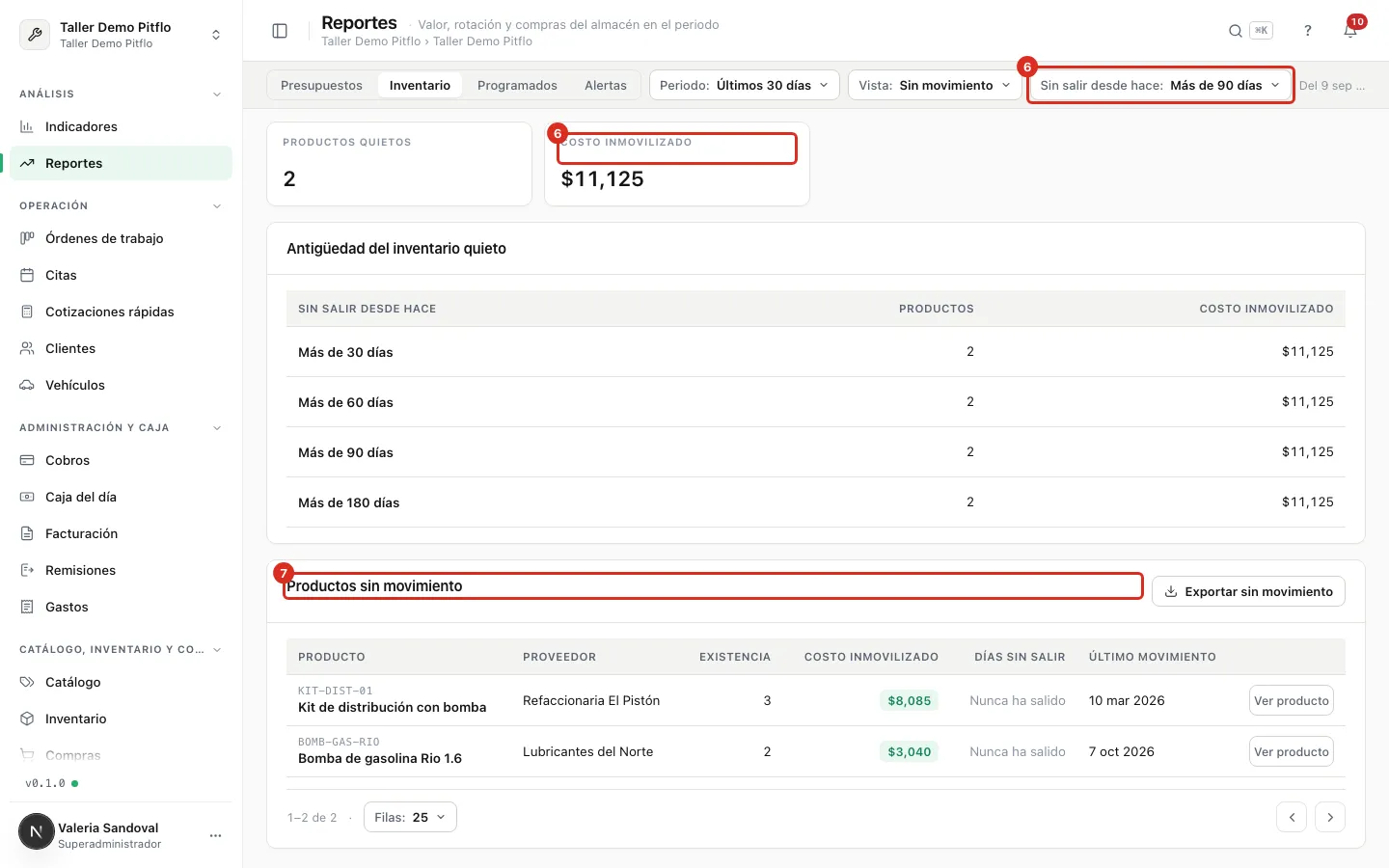Image resolution: width=1389 pixels, height=868 pixels.
Task: Click the Reportes sidebar item
Action: [x=121, y=163]
